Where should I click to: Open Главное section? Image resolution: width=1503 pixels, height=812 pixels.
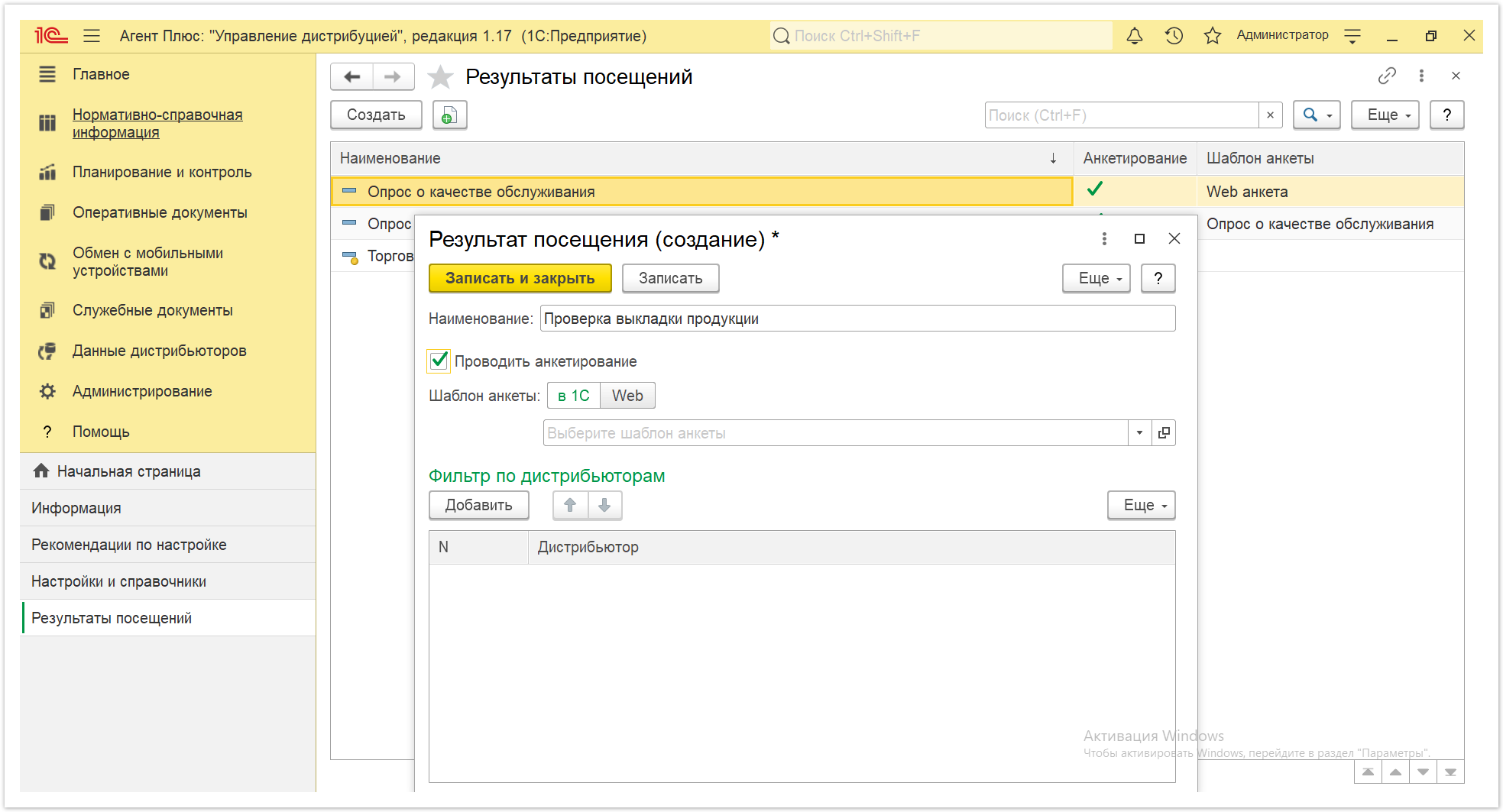[101, 74]
